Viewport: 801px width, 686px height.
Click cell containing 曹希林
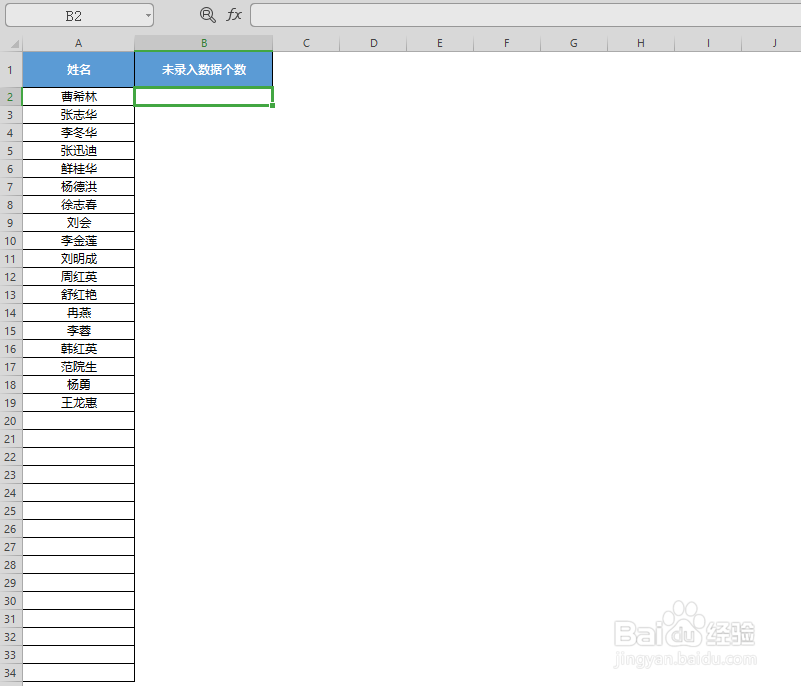[78, 97]
